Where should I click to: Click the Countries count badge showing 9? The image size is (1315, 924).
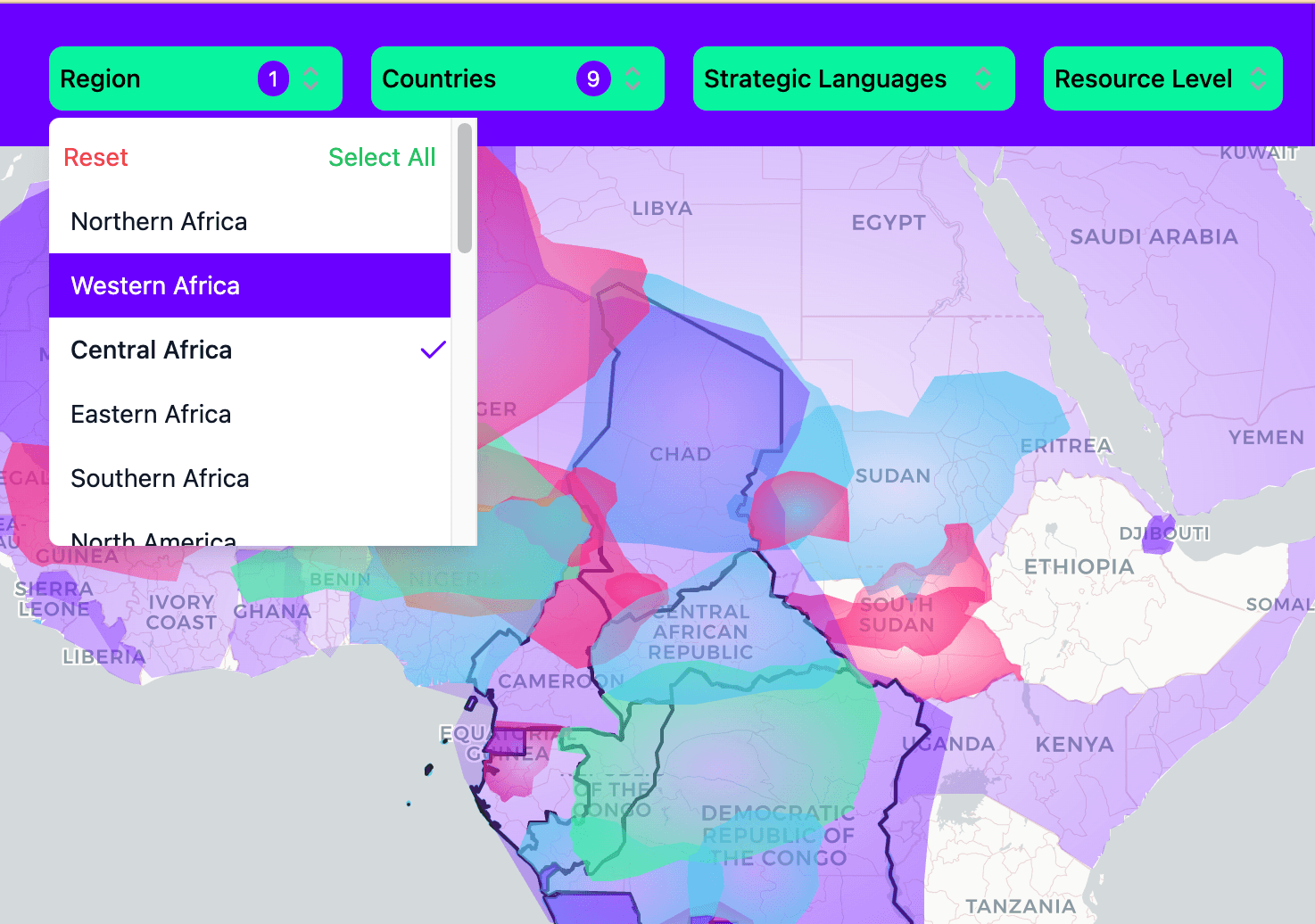point(593,79)
